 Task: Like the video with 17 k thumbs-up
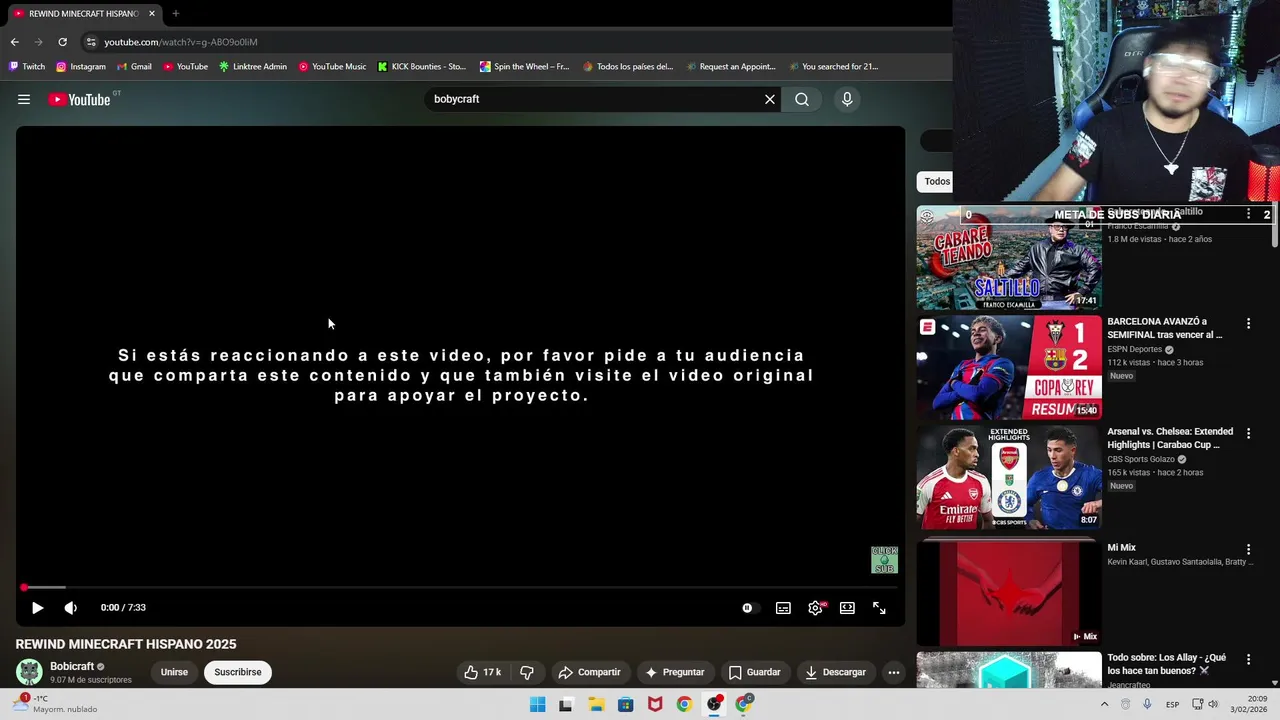click(482, 672)
